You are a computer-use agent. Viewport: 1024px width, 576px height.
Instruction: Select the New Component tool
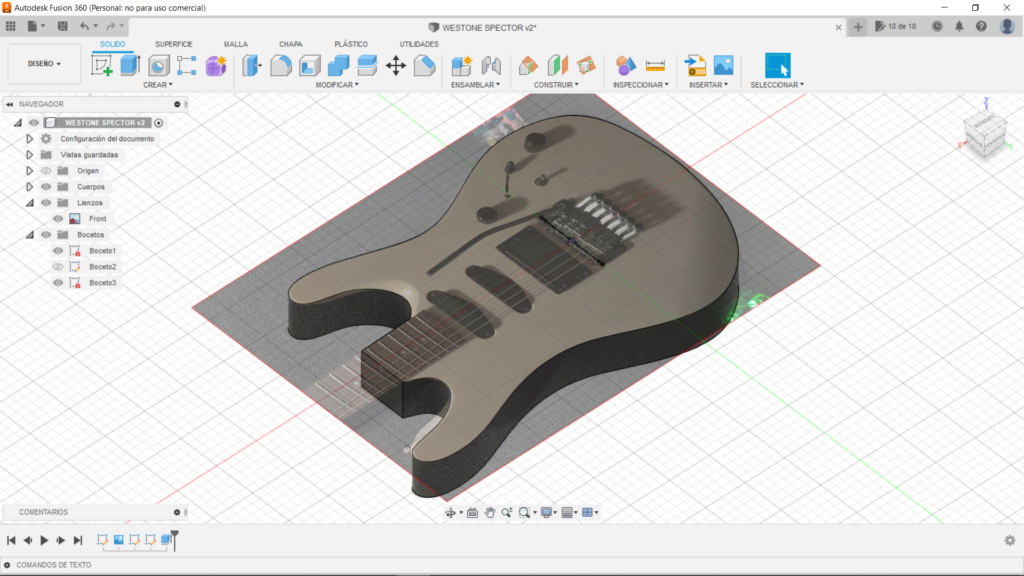(x=462, y=65)
